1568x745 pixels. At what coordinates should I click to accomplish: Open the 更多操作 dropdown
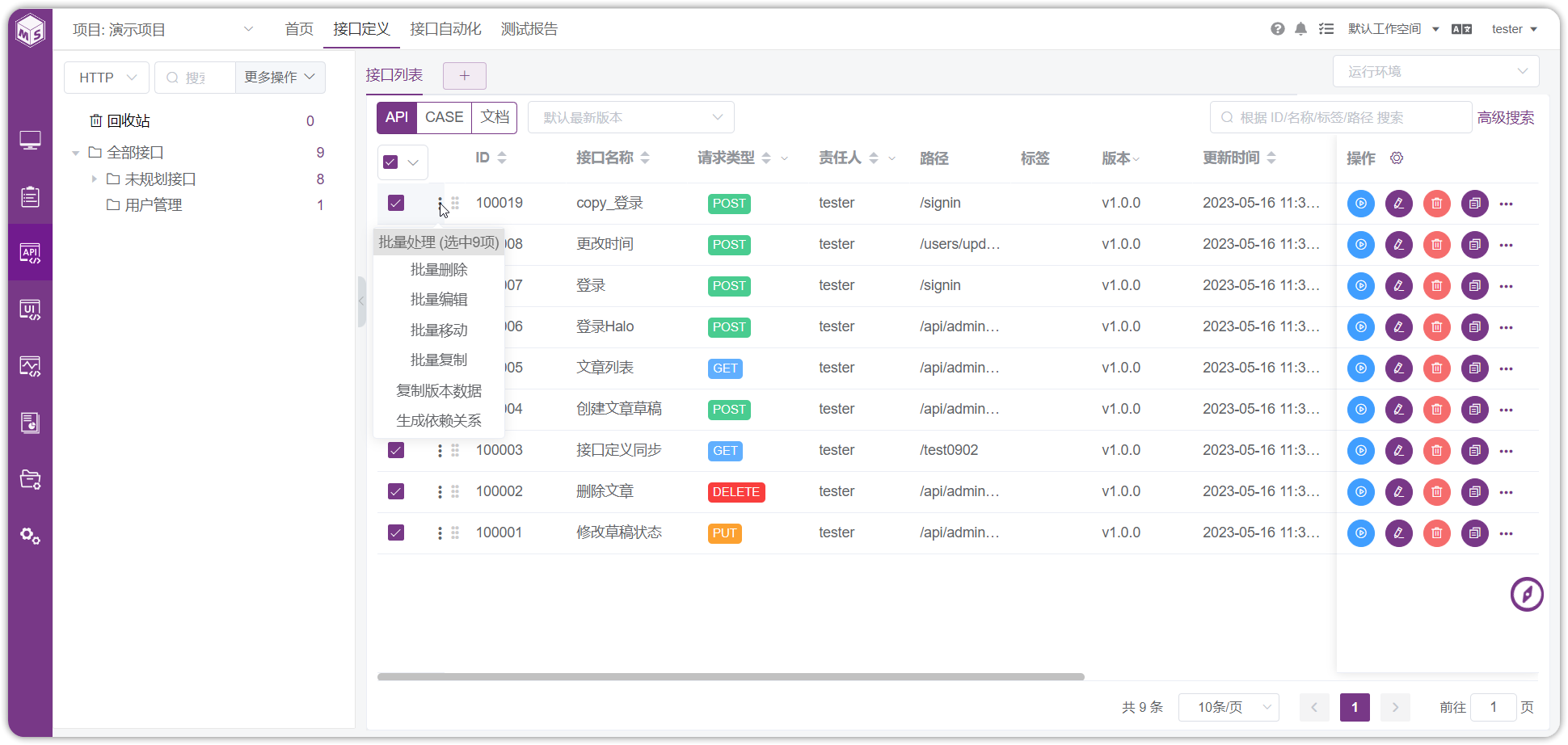click(280, 78)
